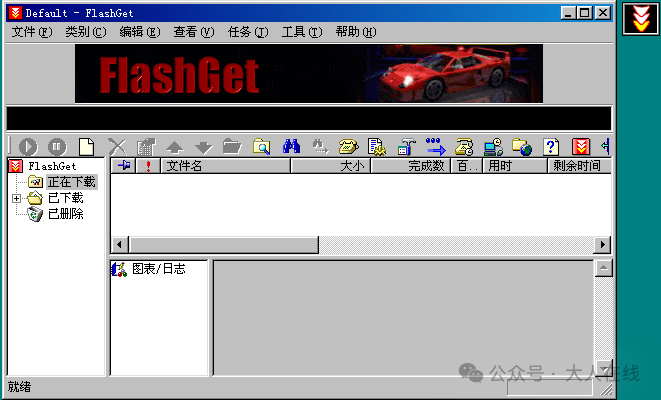Select the 正在下载 folder
This screenshot has width=661, height=400.
click(x=72, y=182)
